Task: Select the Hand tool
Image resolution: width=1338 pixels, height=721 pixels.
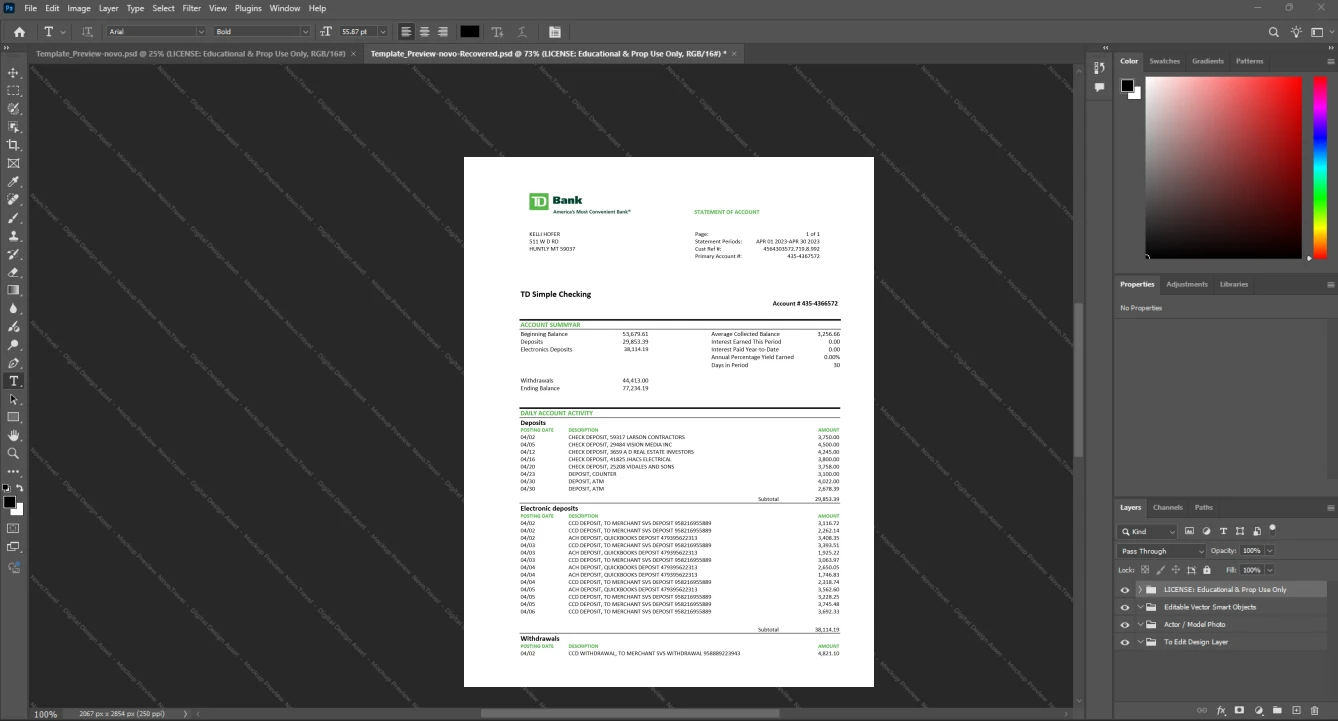Action: click(13, 435)
